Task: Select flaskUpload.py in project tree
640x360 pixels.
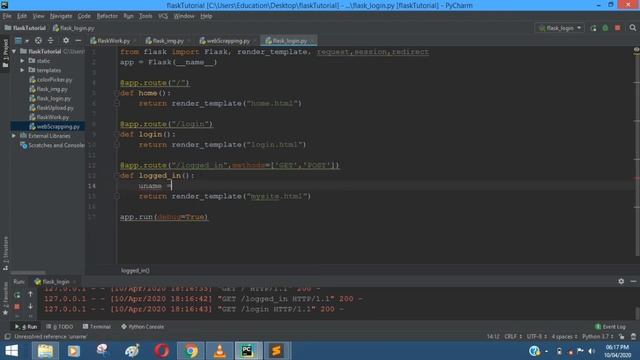Action: pos(52,108)
